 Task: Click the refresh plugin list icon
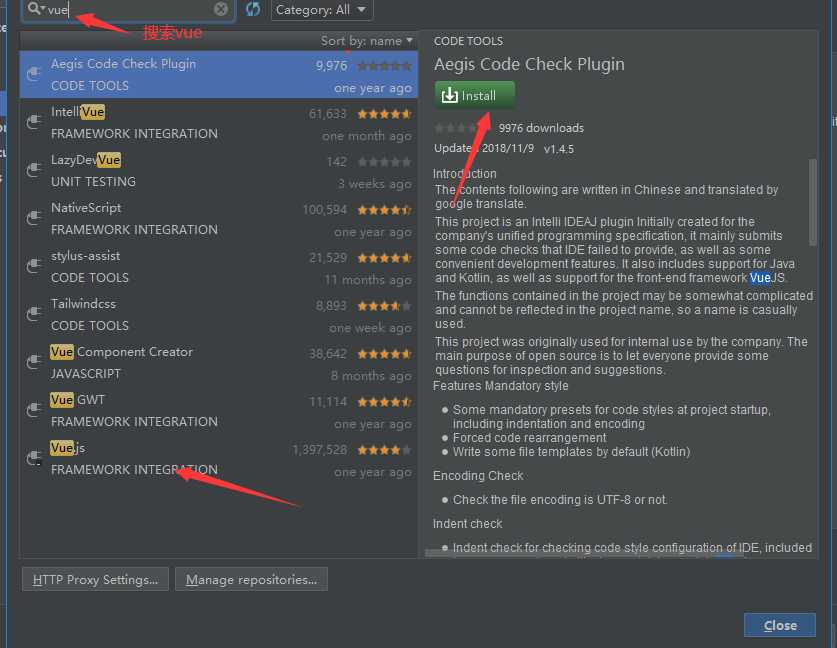253,9
